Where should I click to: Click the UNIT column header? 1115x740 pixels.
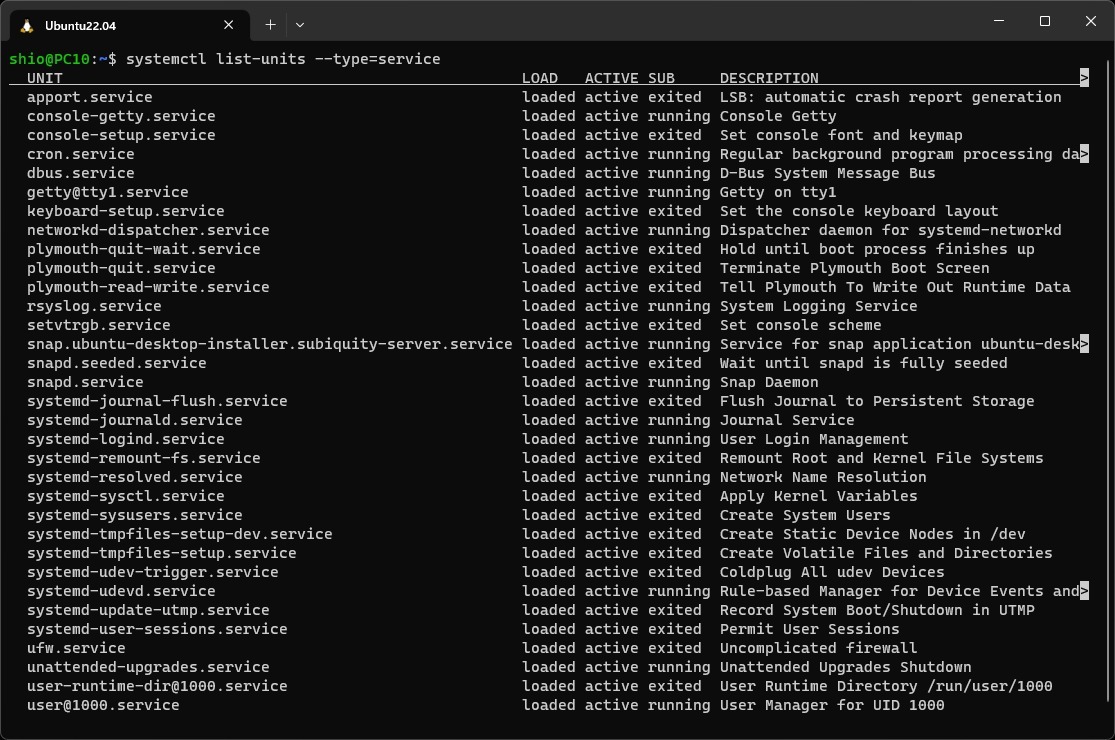45,78
